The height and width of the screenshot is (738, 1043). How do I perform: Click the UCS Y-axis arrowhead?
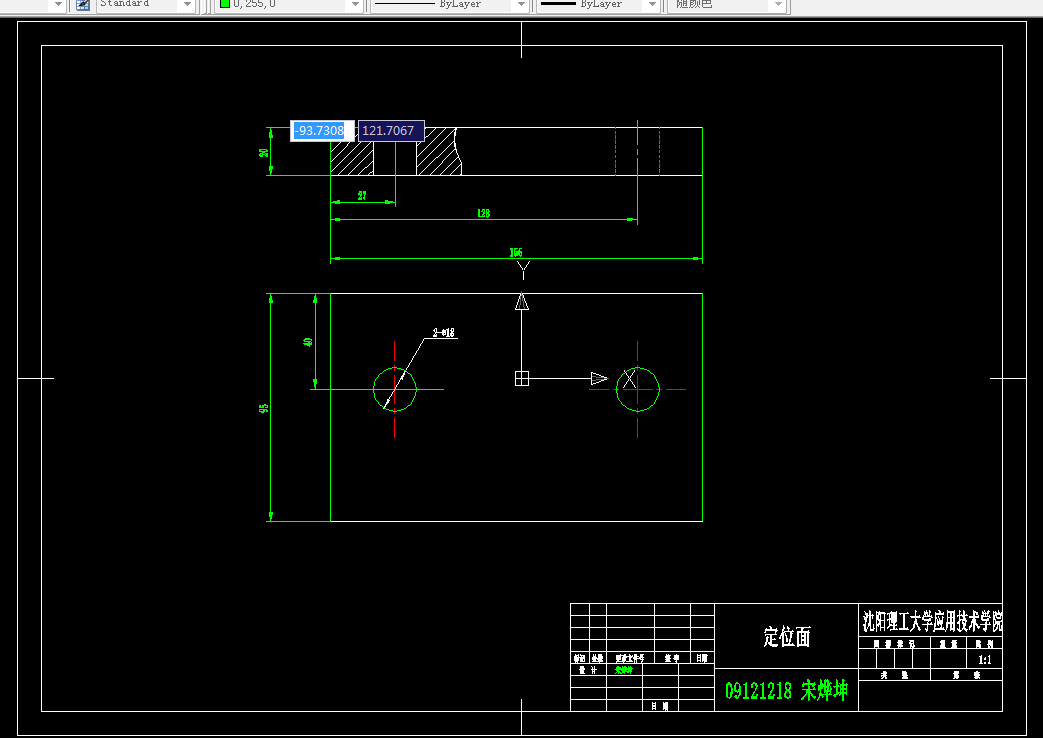(522, 301)
